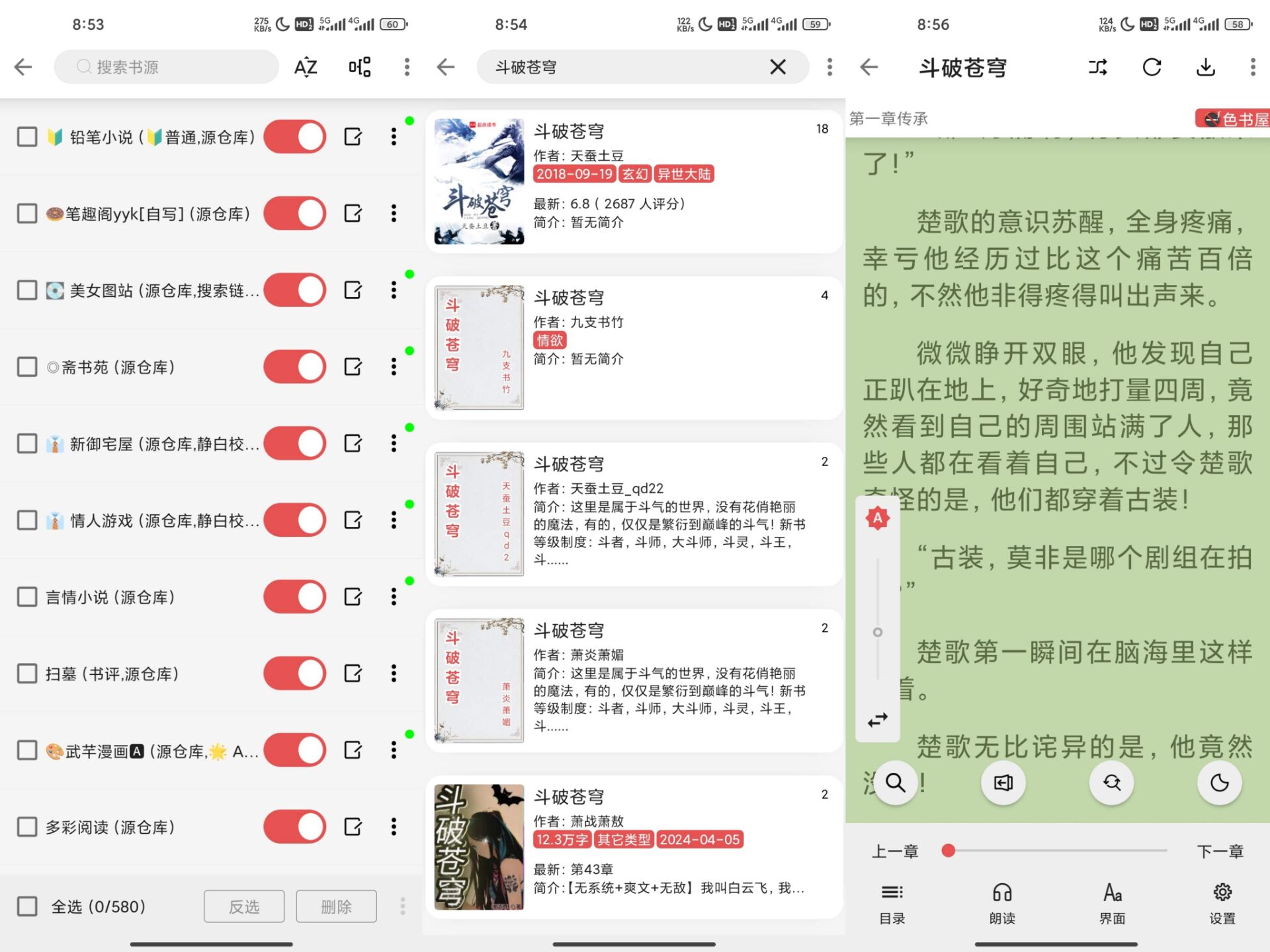The height and width of the screenshot is (952, 1270).
Task: Refresh the current chapter
Action: [x=1152, y=67]
